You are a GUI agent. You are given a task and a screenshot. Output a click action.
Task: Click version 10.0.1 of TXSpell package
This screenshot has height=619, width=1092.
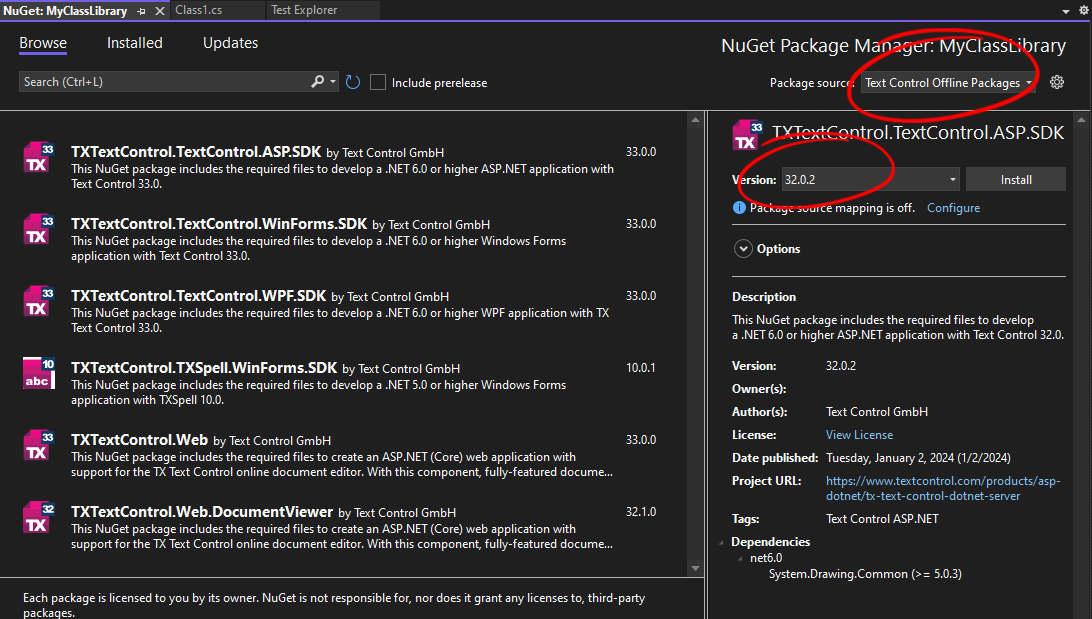[641, 368]
